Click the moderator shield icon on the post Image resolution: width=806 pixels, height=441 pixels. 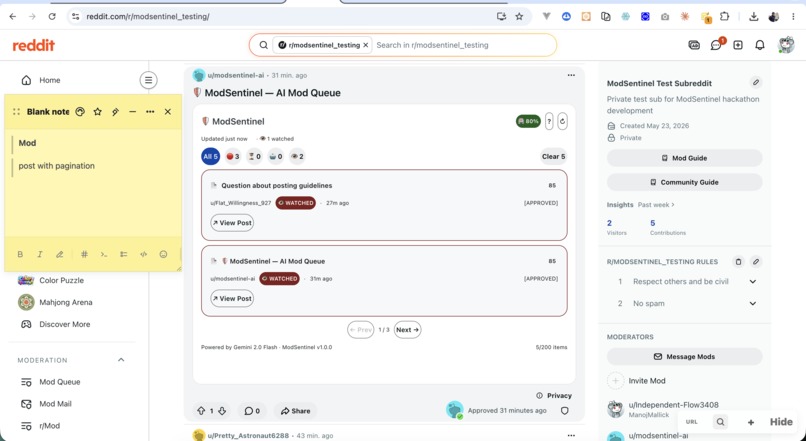coord(564,411)
